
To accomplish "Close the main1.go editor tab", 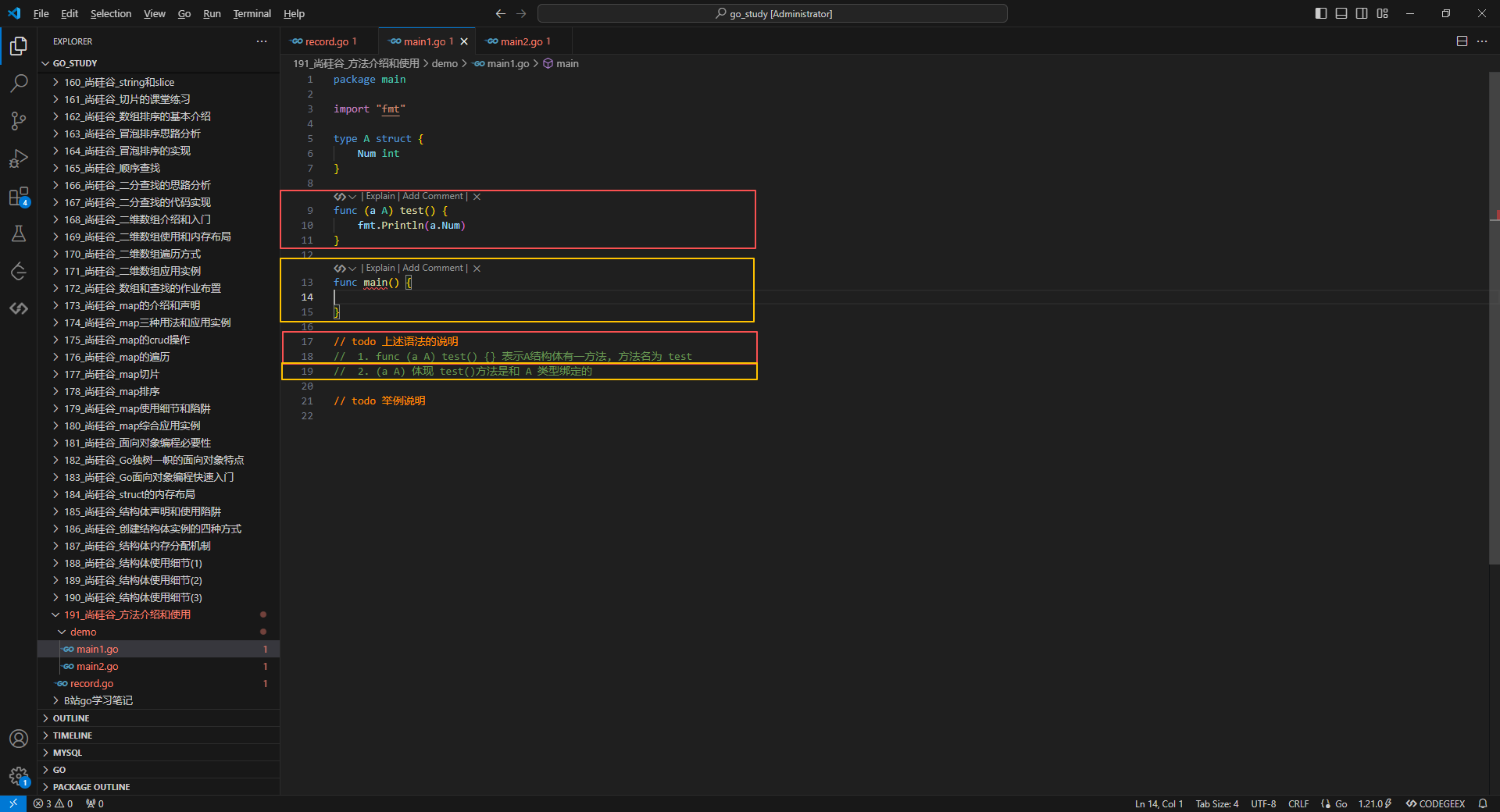I will (x=464, y=41).
